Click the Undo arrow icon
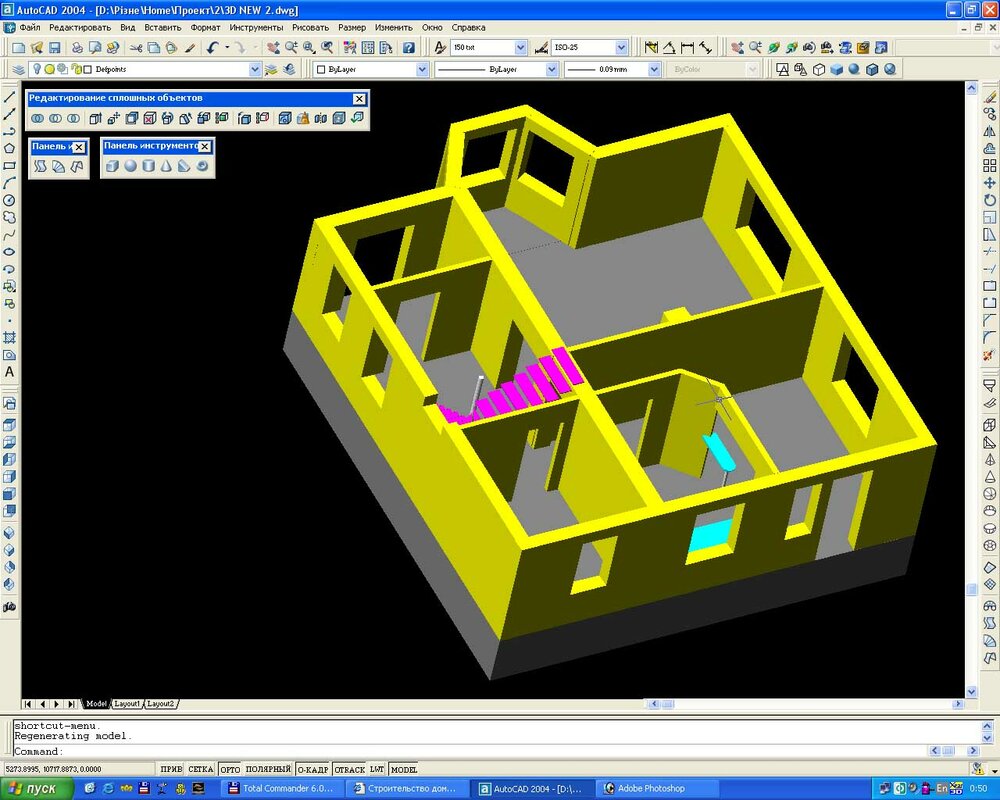Screen dimensions: 1000x800 click(x=213, y=47)
